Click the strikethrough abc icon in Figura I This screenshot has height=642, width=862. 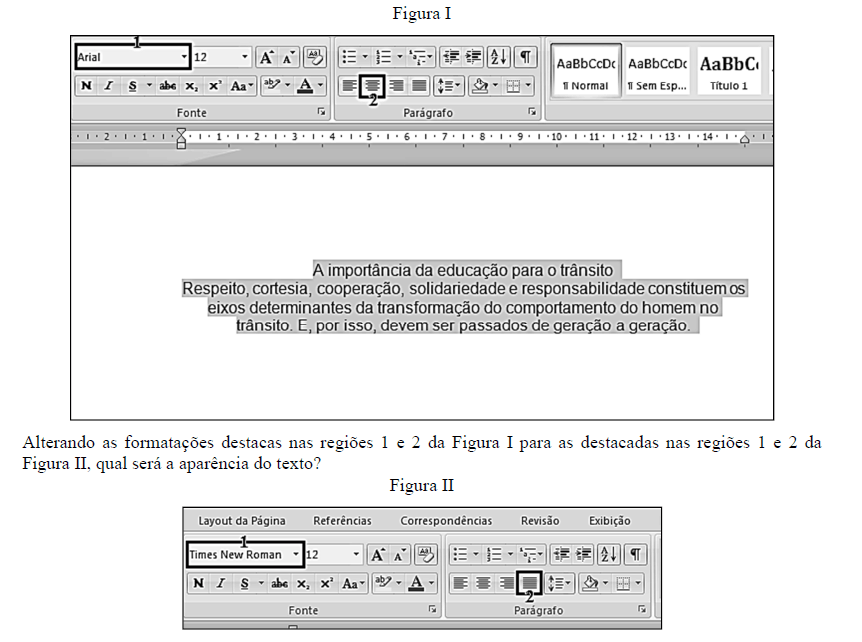click(x=167, y=86)
